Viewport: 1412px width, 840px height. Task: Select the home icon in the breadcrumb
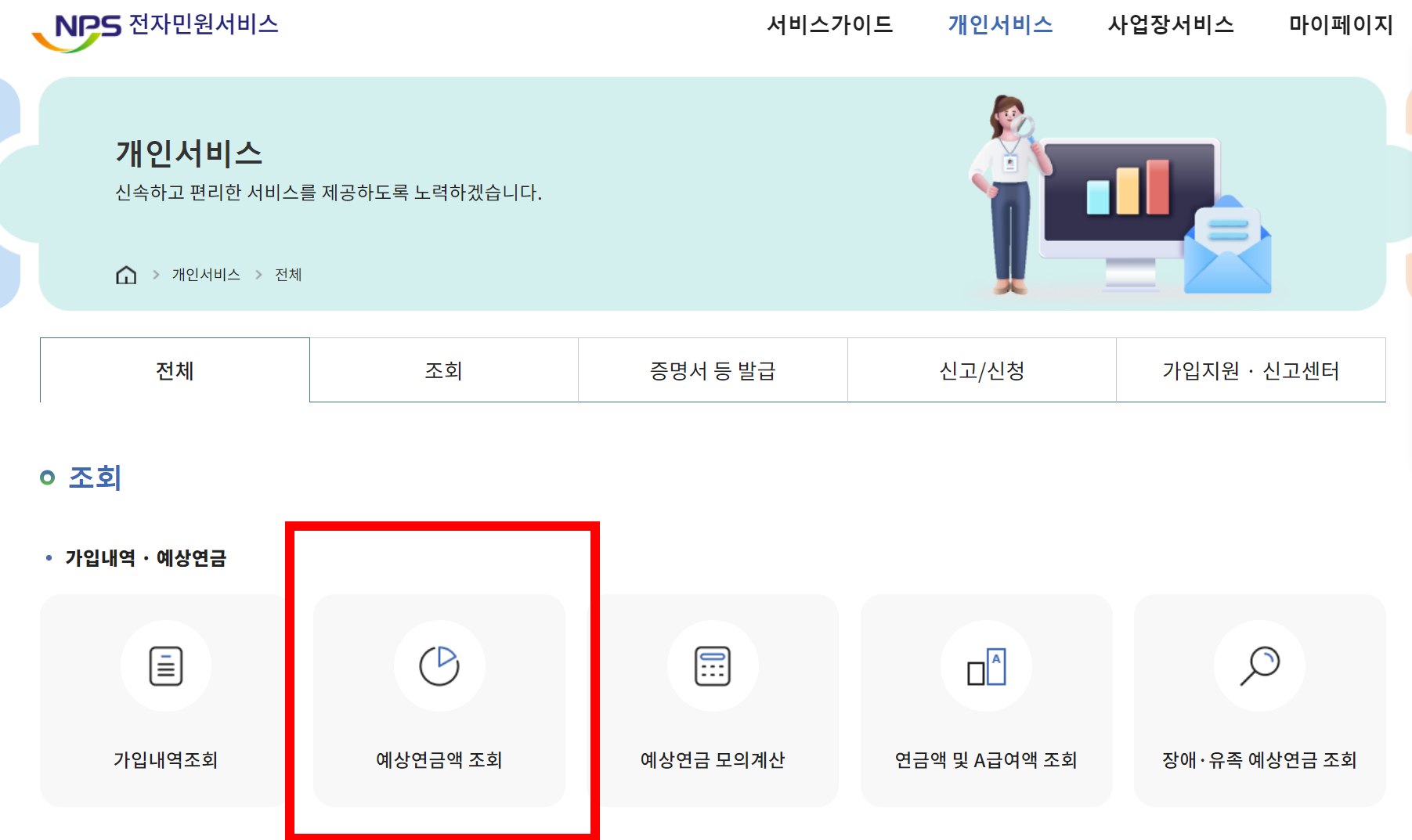[125, 274]
